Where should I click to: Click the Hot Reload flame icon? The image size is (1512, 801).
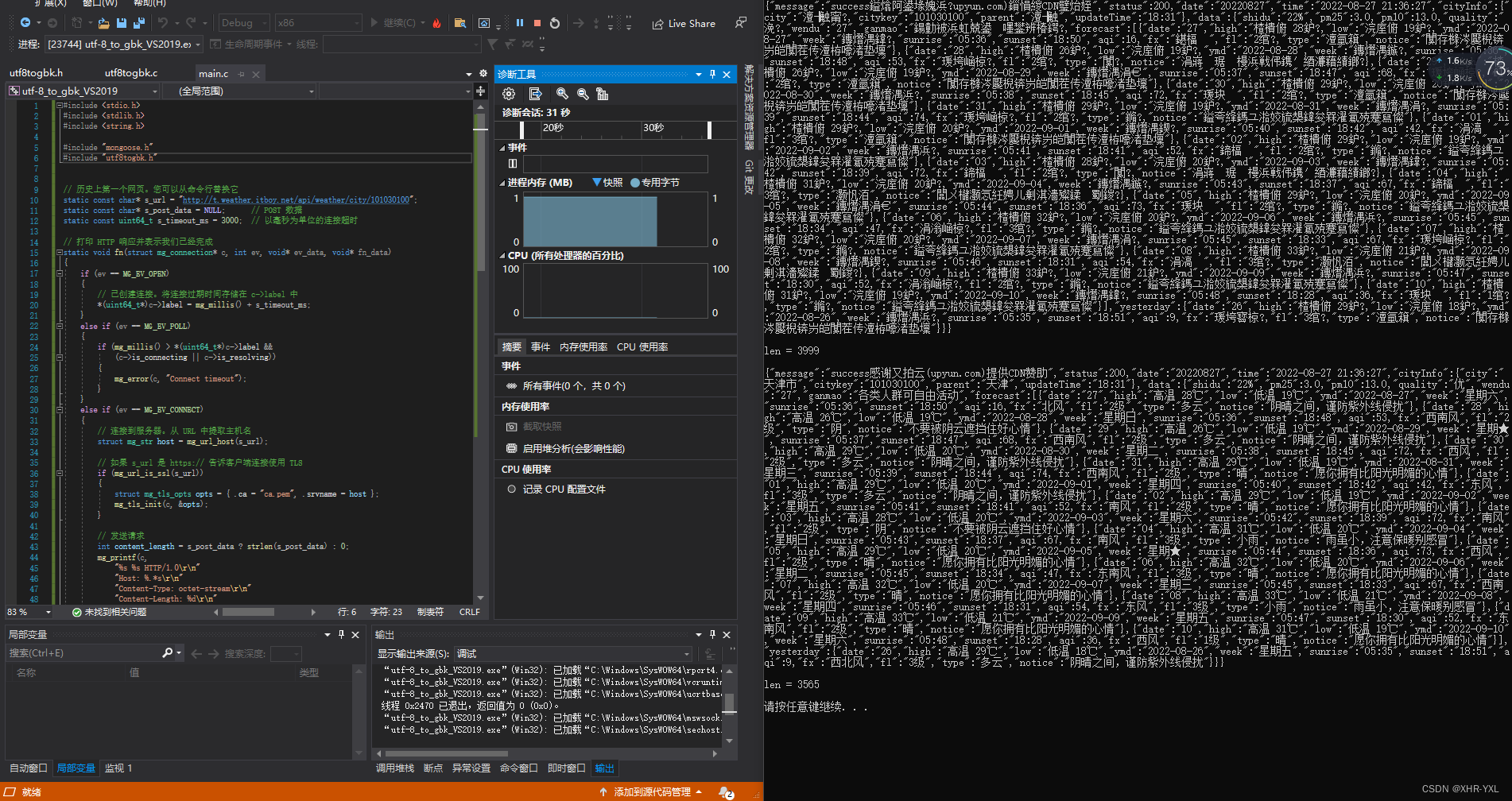436,24
